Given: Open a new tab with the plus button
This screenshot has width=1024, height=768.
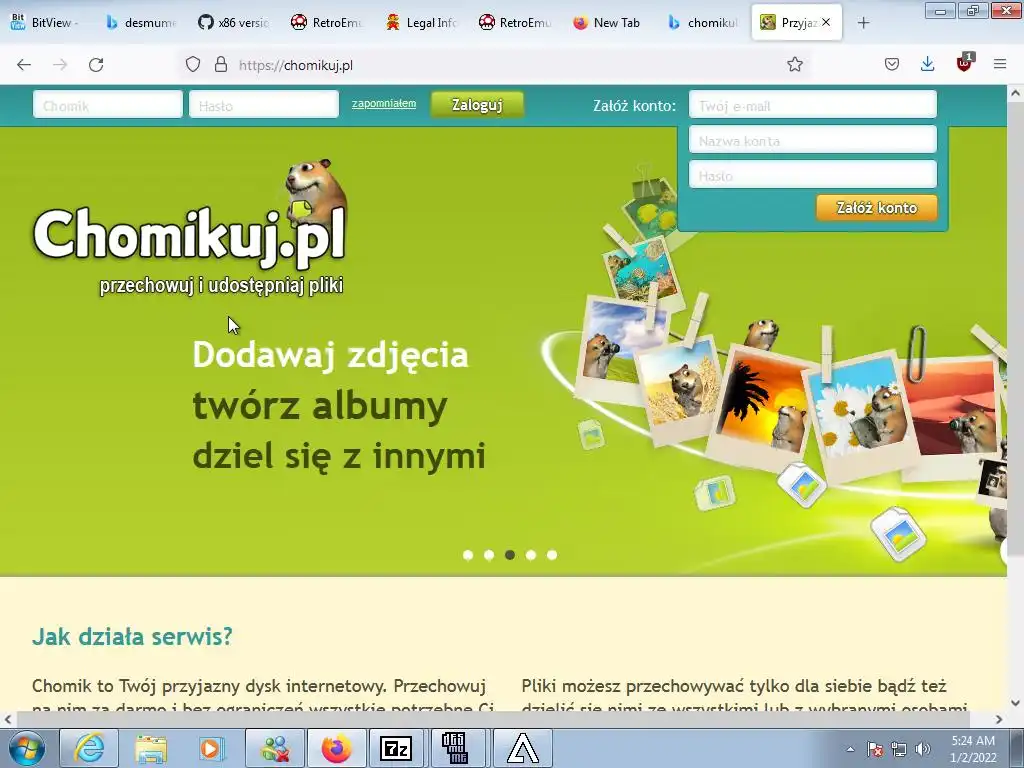Looking at the screenshot, I should pos(863,23).
